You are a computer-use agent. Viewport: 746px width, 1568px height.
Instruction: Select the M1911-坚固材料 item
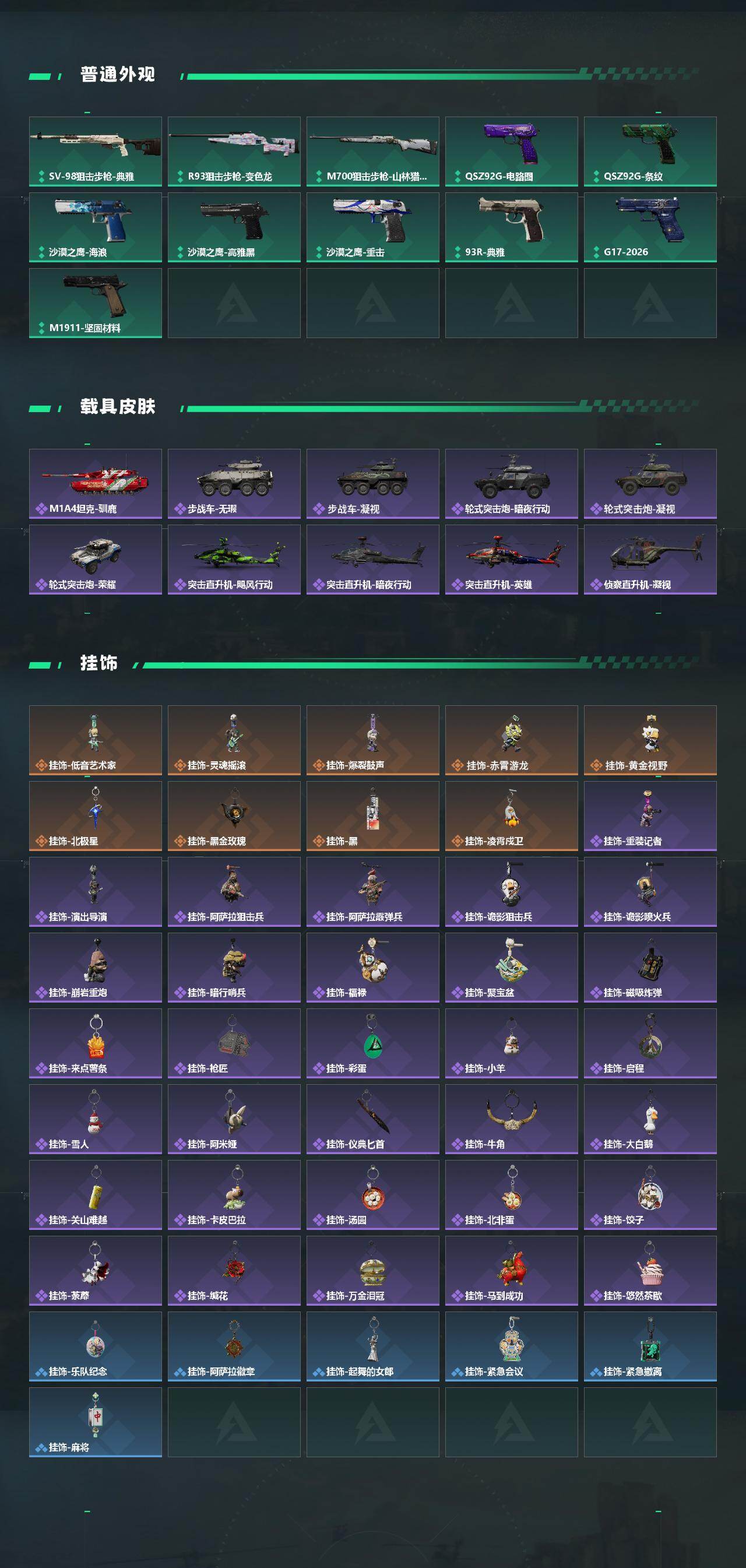tap(96, 303)
